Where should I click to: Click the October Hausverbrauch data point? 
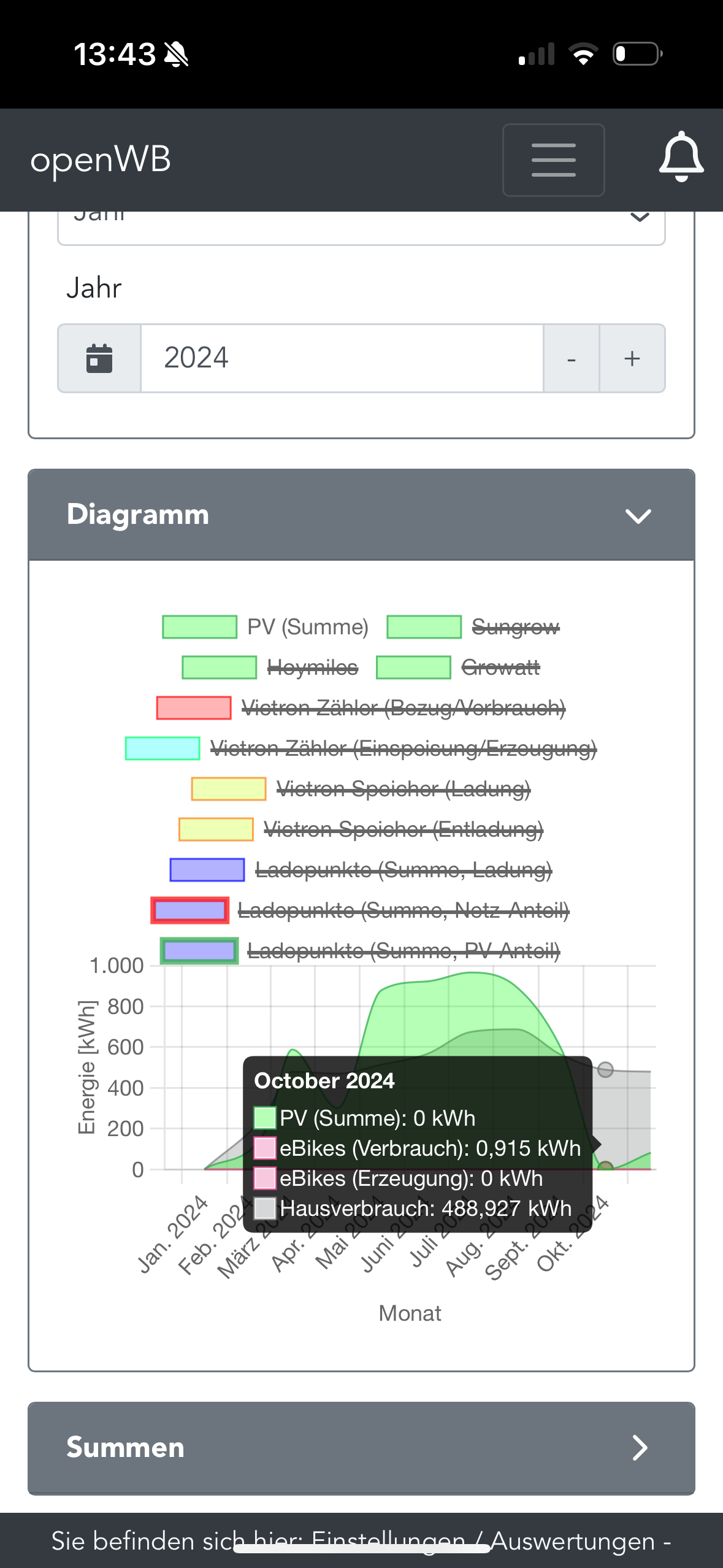pos(605,1070)
